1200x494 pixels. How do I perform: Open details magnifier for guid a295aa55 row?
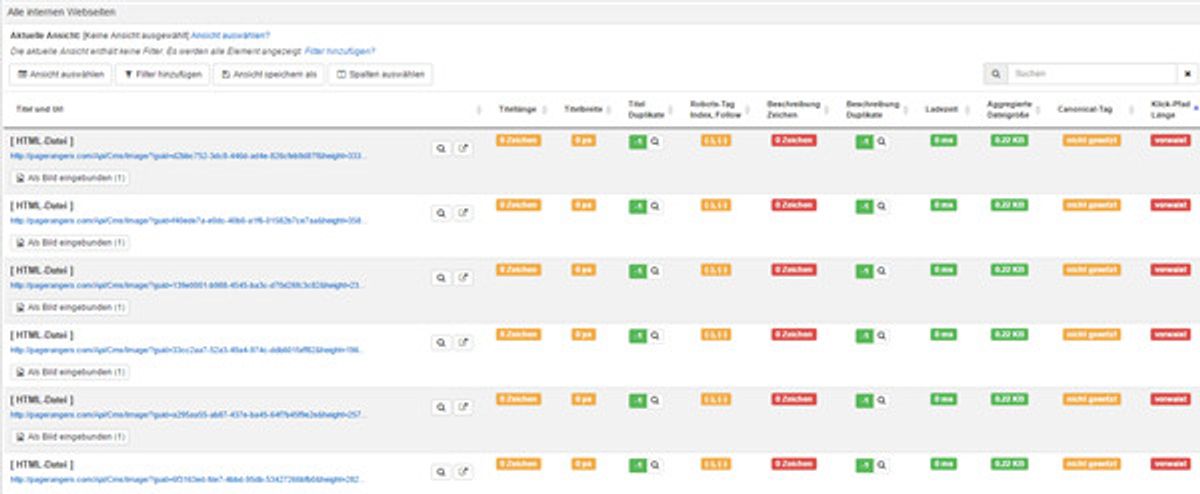[441, 407]
